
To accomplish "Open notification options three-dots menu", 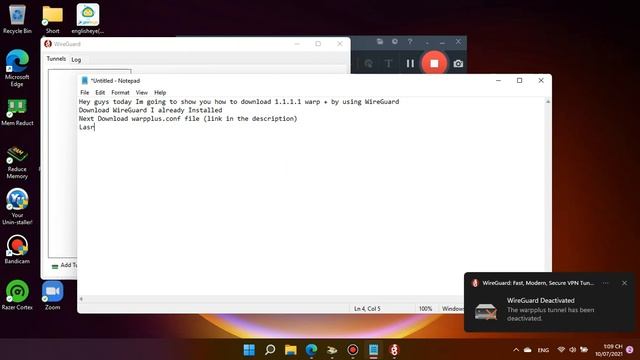I will coord(606,283).
